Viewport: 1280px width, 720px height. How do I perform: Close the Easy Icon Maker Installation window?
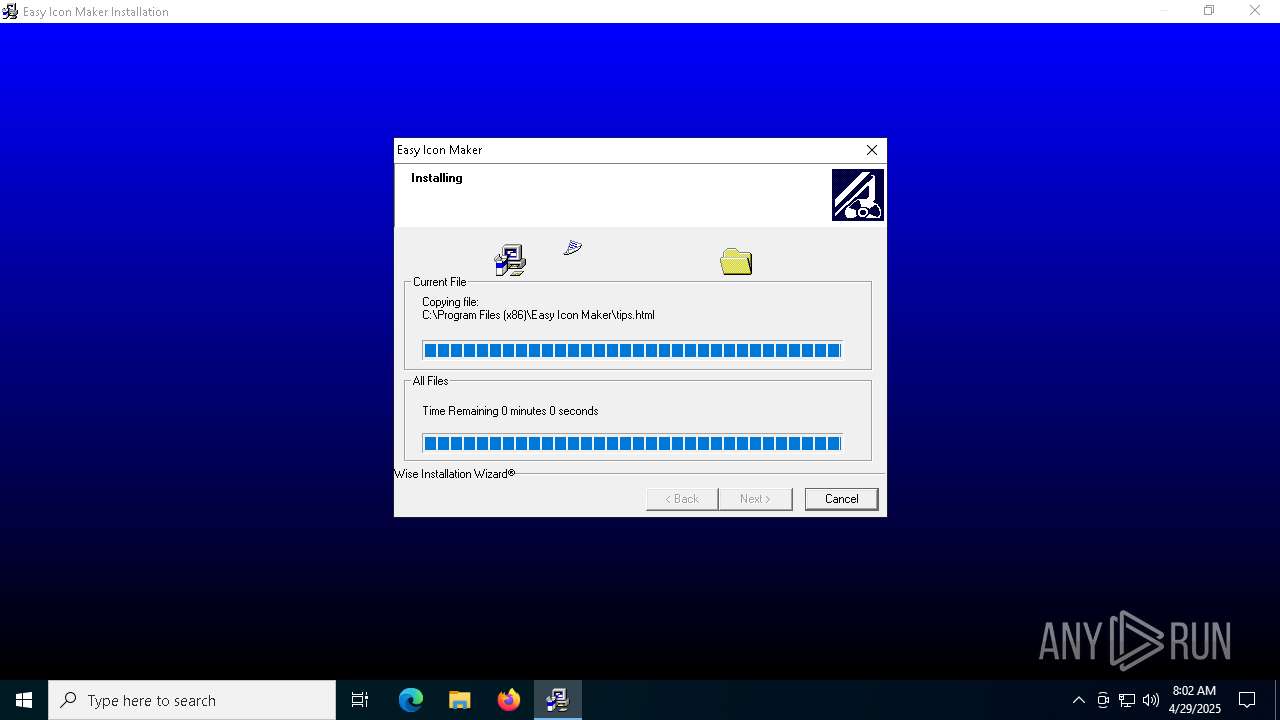pyautogui.click(x=1255, y=11)
